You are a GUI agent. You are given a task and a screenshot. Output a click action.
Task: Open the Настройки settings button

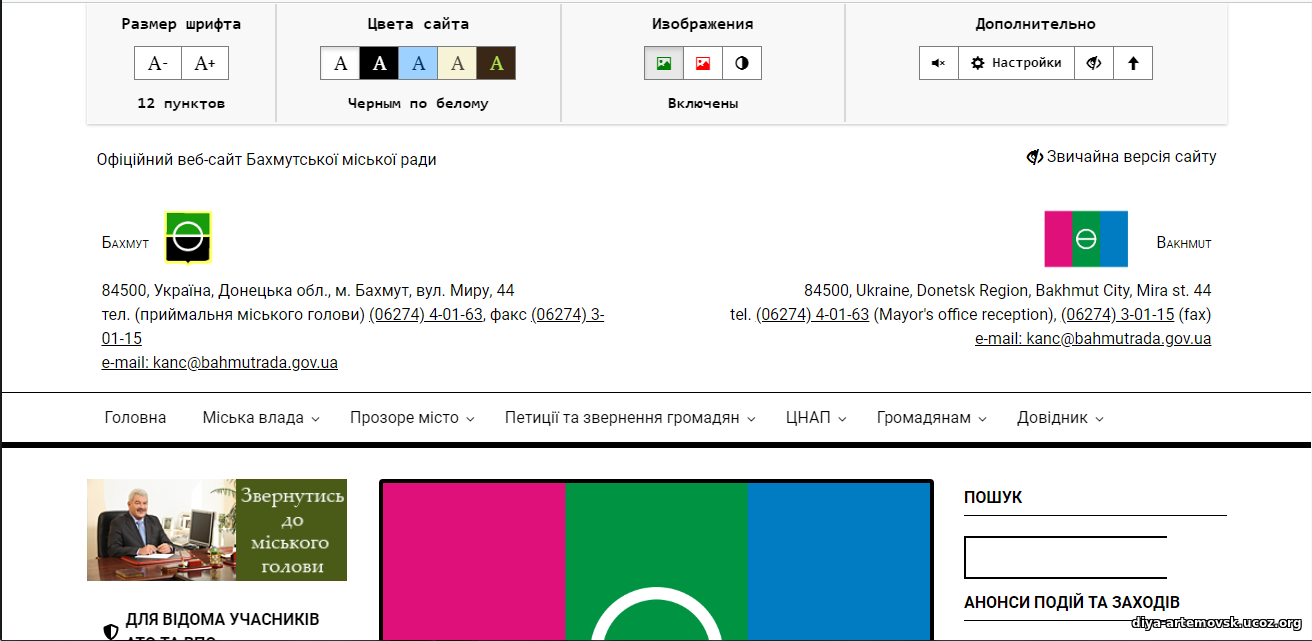1017,63
